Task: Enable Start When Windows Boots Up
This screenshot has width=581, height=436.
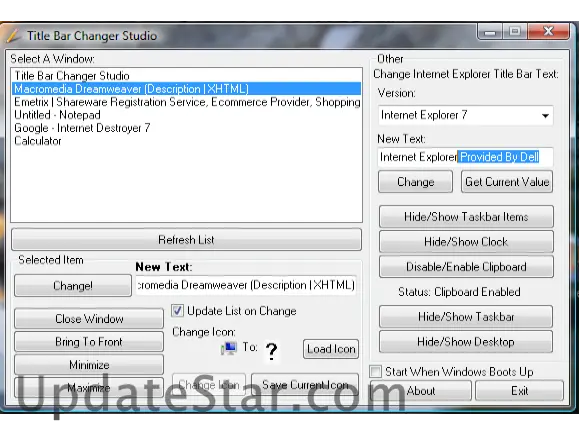Action: point(375,371)
